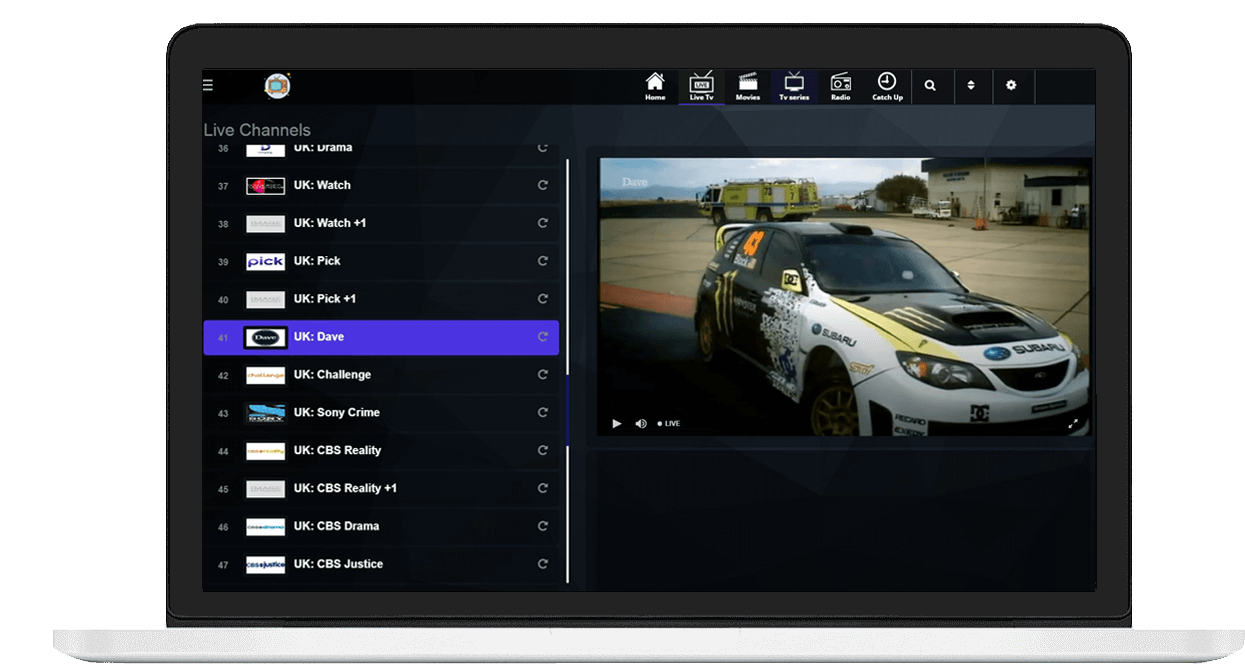This screenshot has width=1245, height=665.
Task: Click the app logo in header
Action: pos(277,86)
